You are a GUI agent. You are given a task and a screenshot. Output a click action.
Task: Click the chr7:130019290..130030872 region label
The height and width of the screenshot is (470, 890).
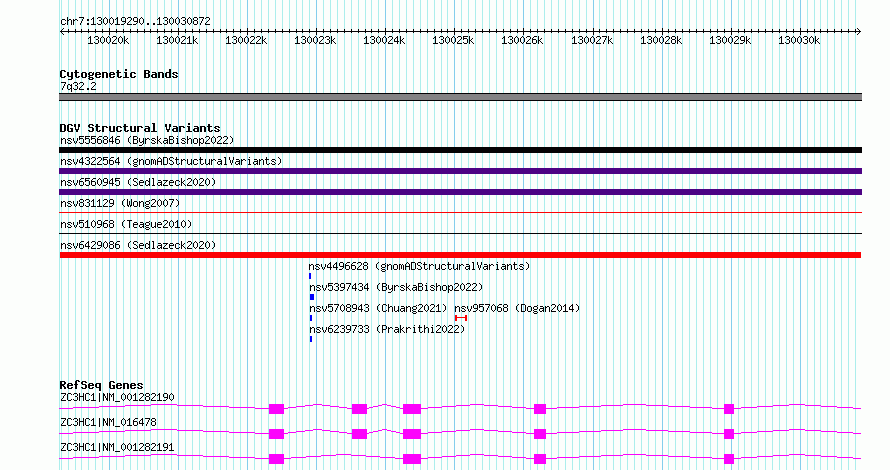click(x=135, y=21)
